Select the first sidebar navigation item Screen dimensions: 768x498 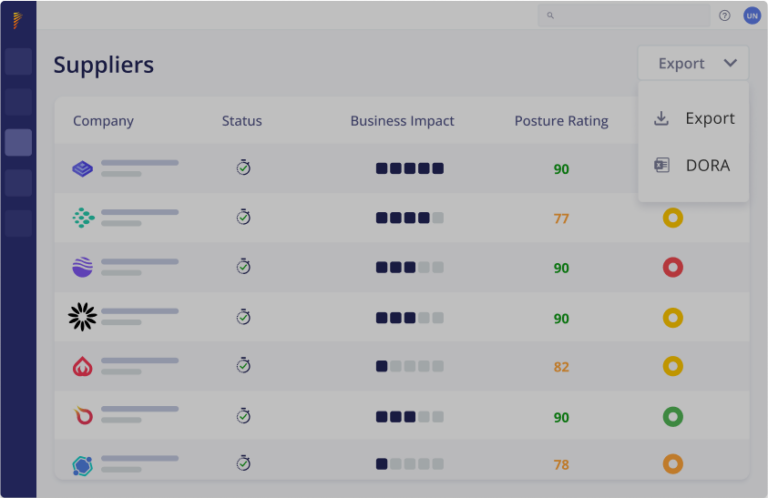point(18,62)
